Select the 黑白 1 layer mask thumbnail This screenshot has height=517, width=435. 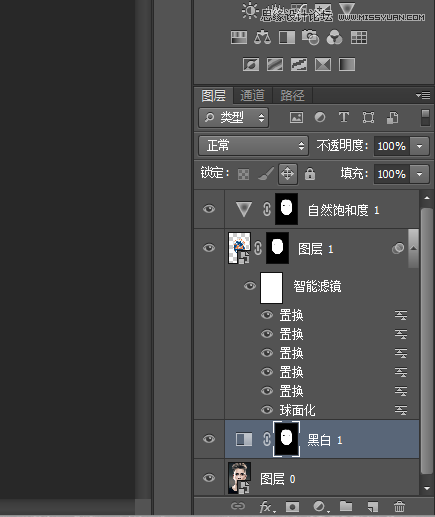pos(286,439)
